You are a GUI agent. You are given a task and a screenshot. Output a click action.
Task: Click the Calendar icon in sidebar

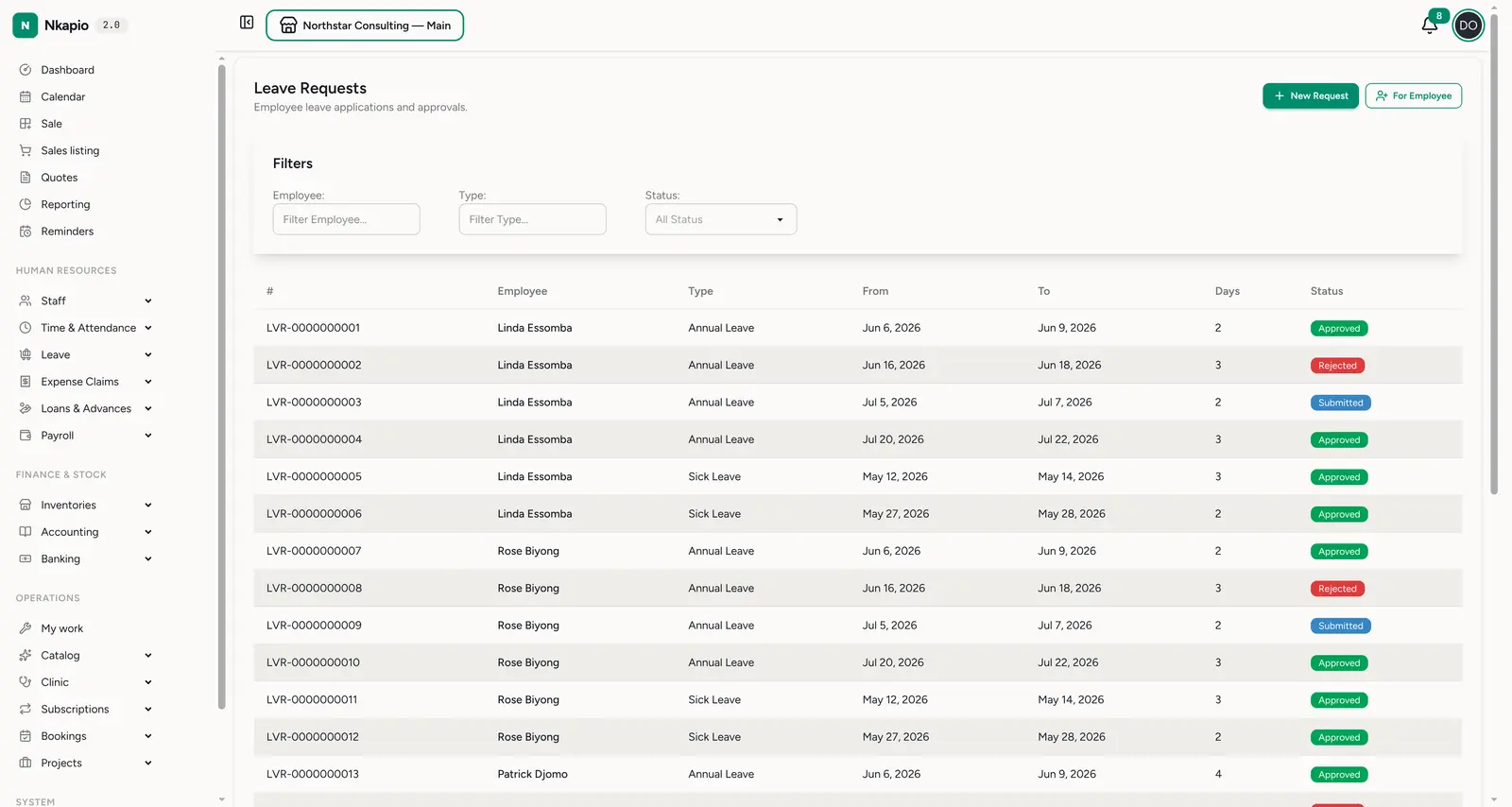26,96
